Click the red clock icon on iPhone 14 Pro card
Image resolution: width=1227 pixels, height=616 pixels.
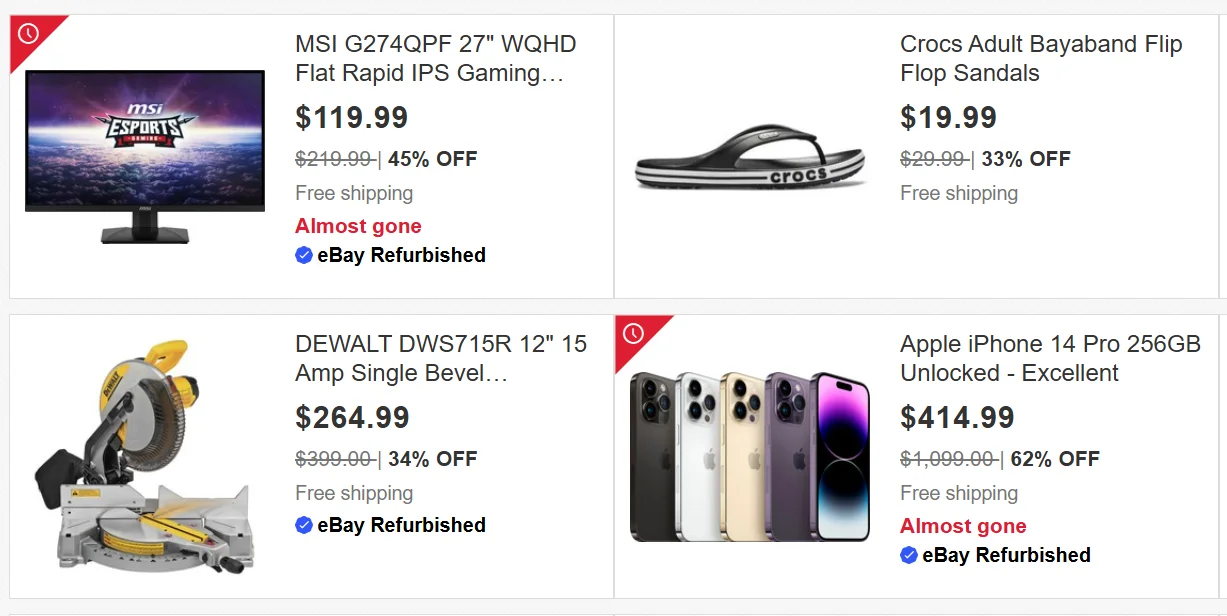pos(634,334)
